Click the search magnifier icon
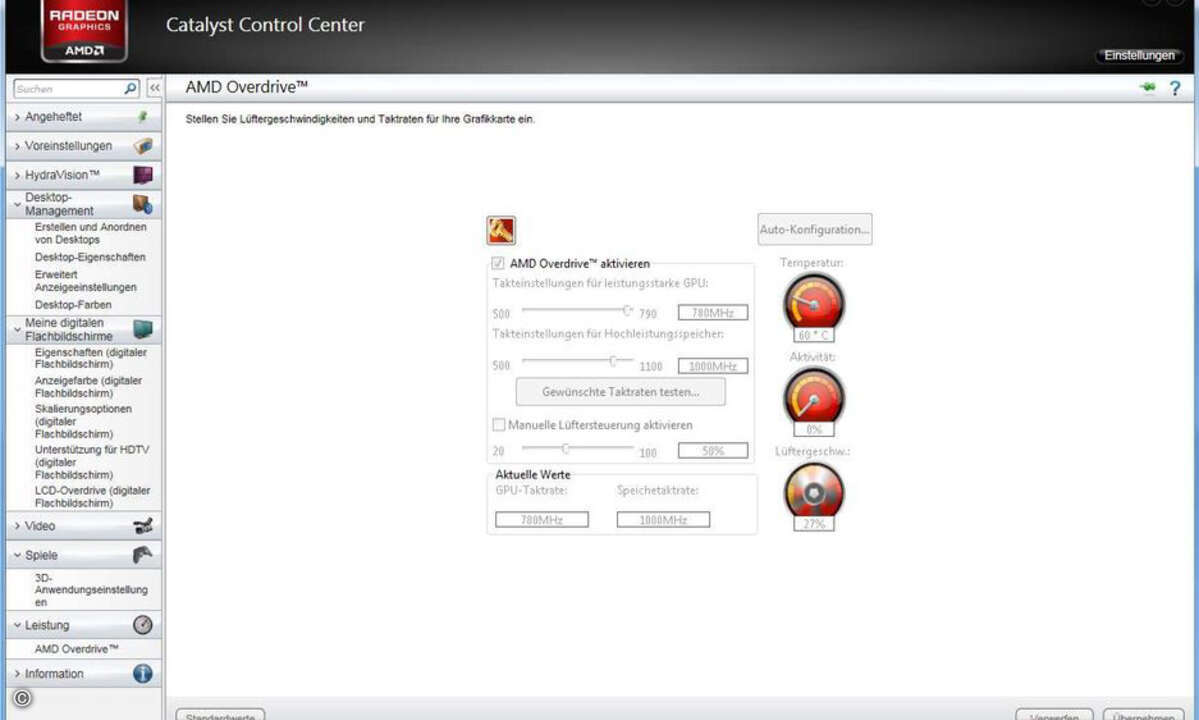 [130, 89]
